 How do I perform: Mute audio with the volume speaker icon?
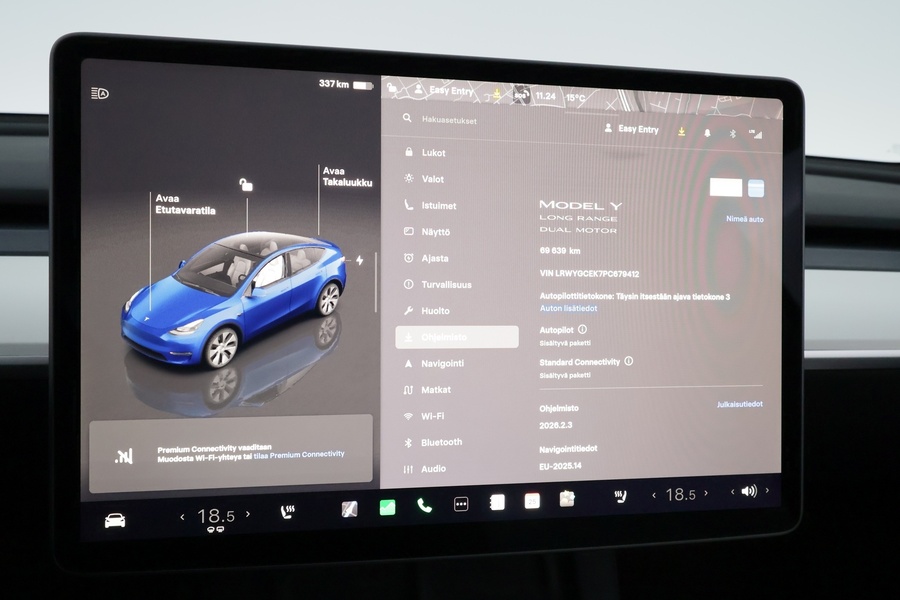coord(747,491)
